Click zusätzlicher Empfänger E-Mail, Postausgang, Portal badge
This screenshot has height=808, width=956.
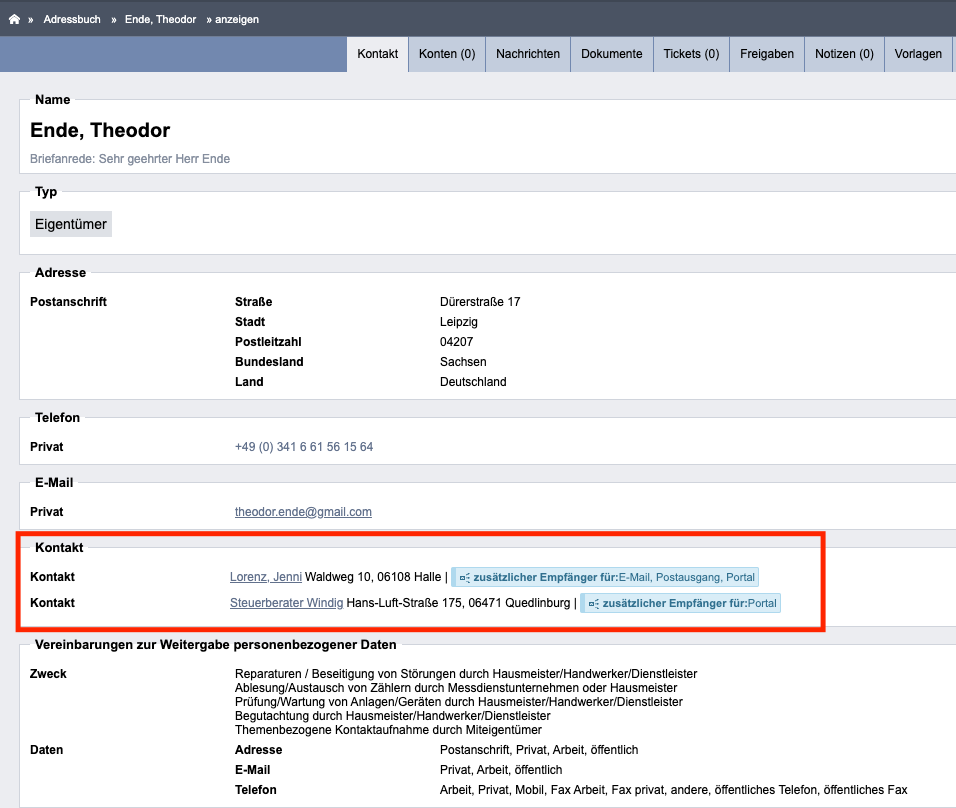605,577
